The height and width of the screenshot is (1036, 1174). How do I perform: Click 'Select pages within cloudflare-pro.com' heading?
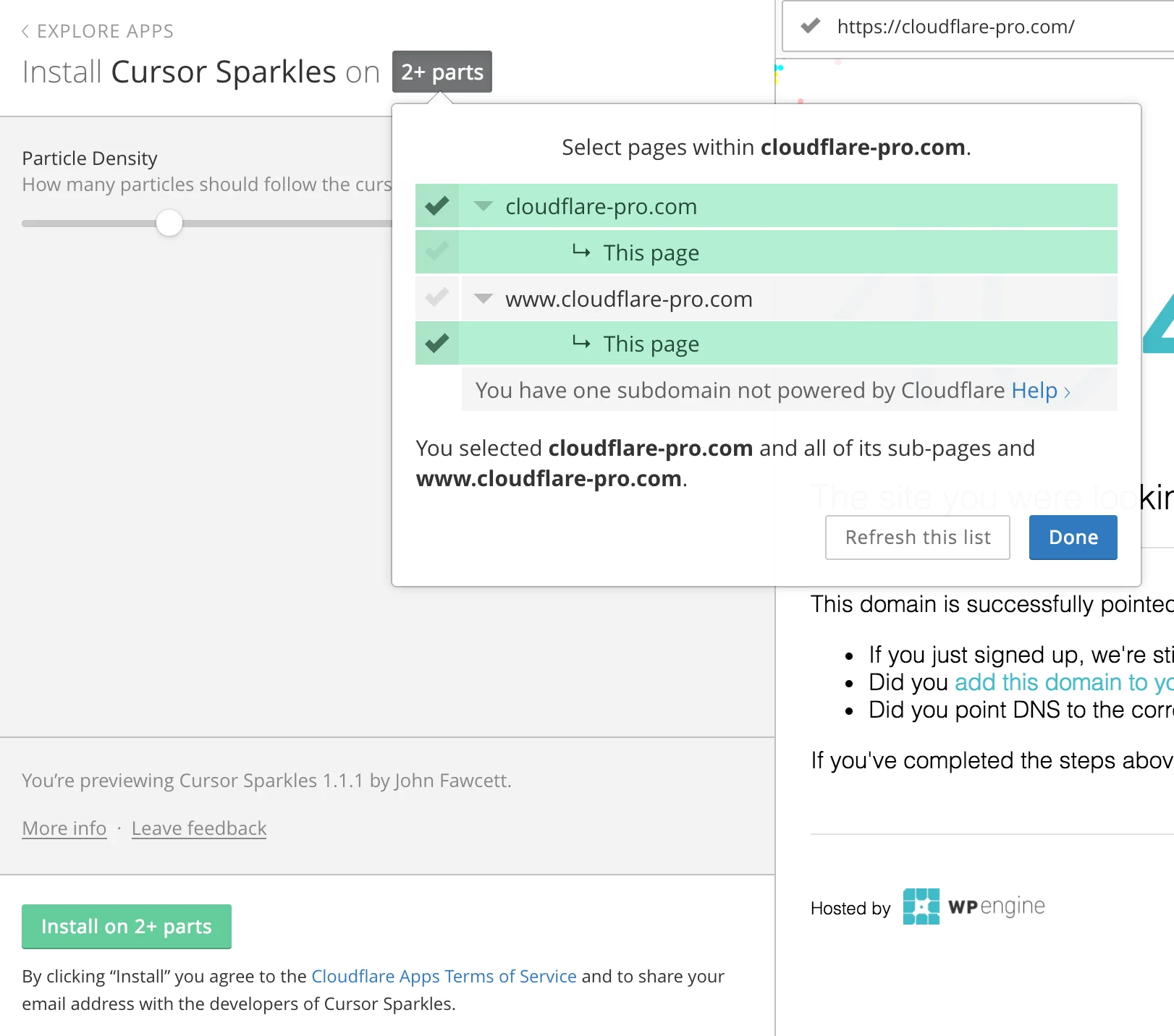pyautogui.click(x=767, y=148)
